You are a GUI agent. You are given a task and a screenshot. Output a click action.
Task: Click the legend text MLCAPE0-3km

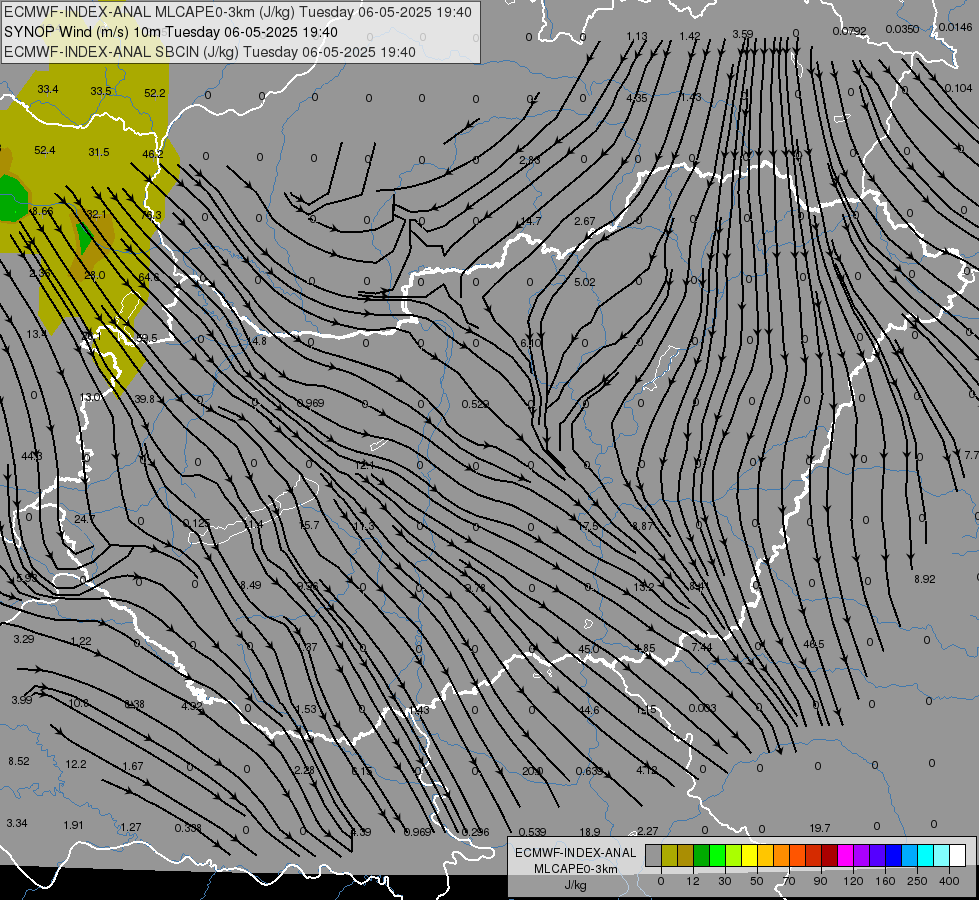click(x=576, y=869)
